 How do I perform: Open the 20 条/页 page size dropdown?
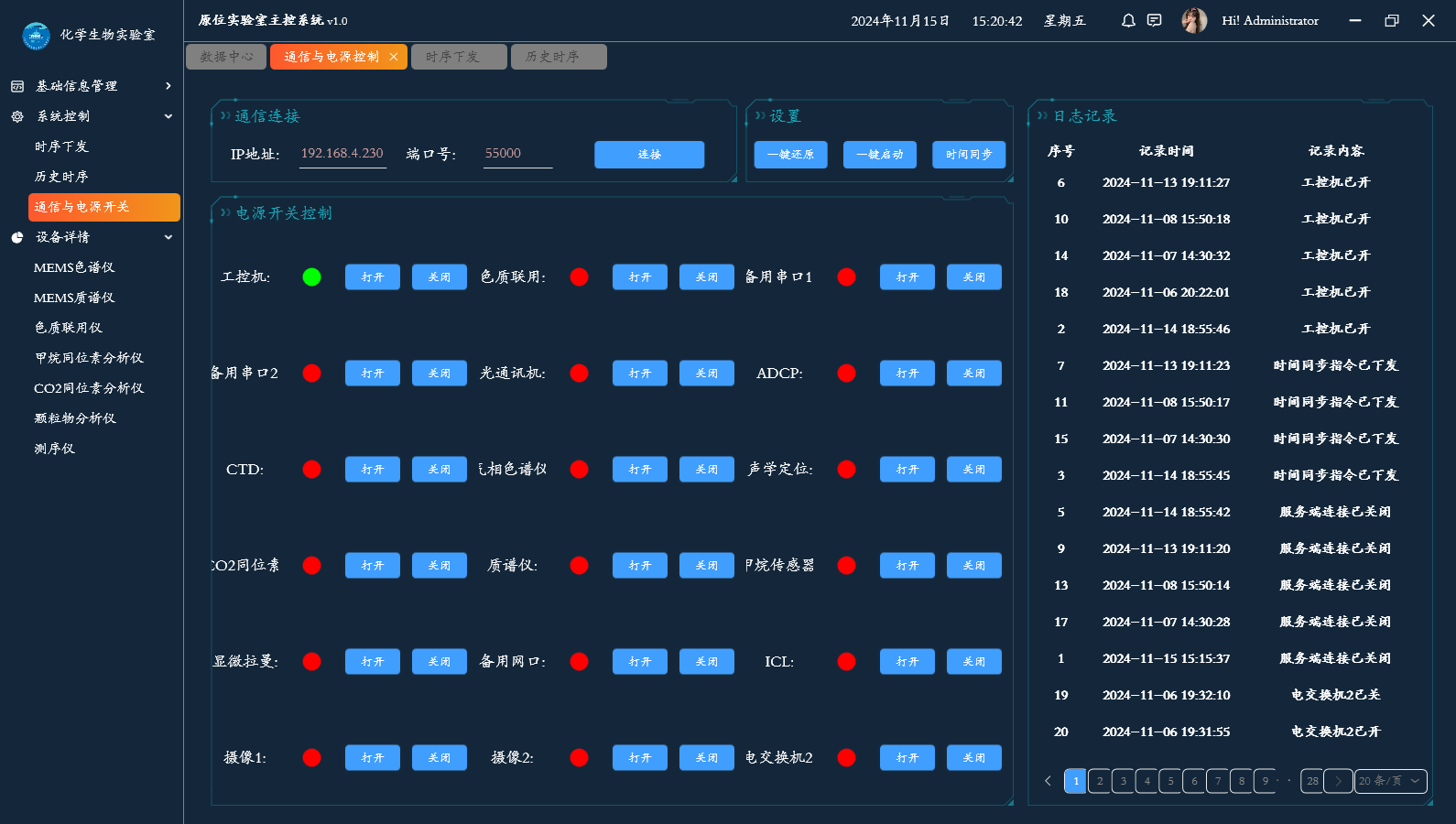(1390, 781)
